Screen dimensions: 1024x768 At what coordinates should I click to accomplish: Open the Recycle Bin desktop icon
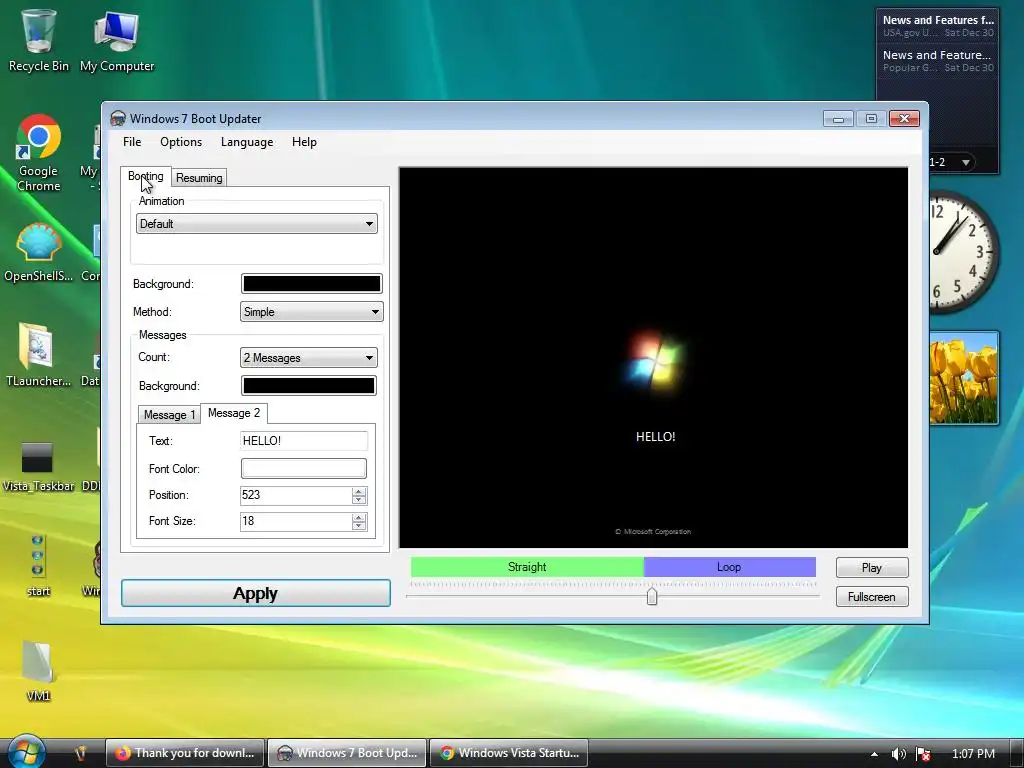tap(39, 40)
